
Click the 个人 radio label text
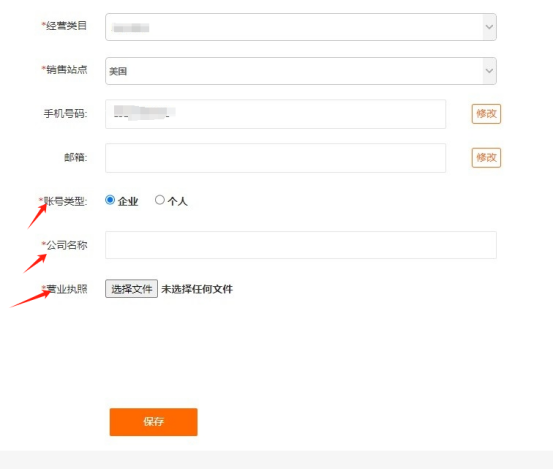[x=177, y=201]
